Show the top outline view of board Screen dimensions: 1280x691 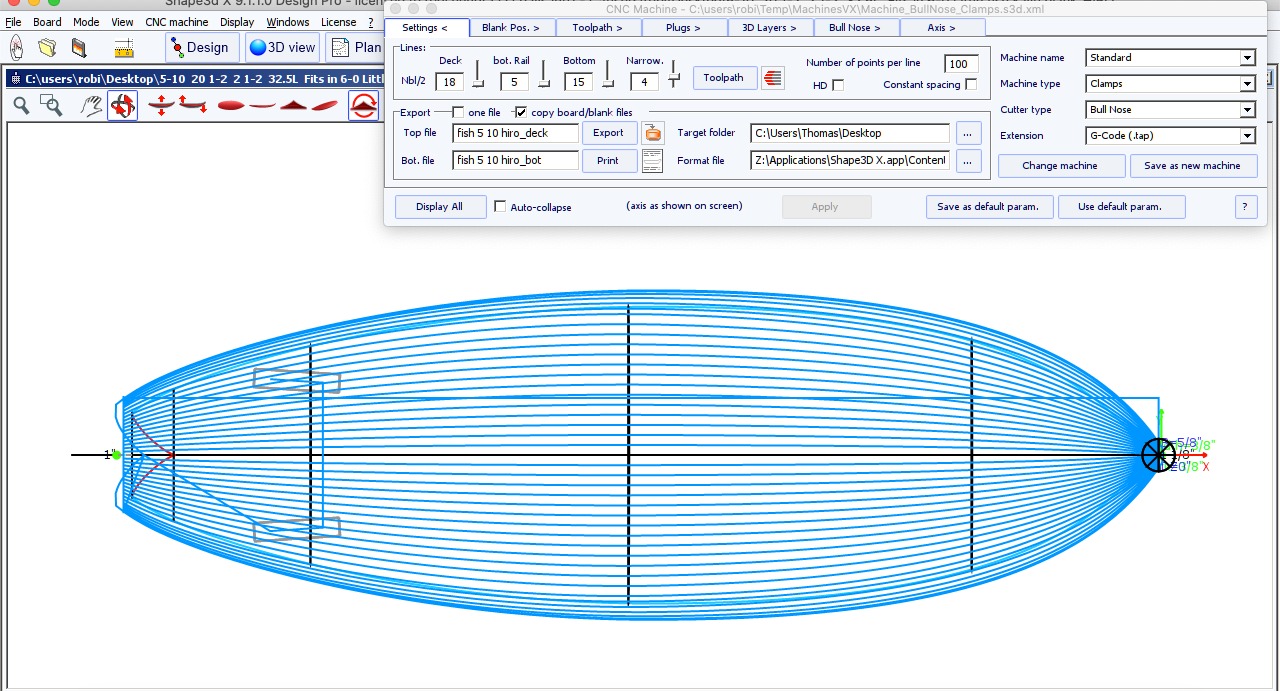(x=230, y=105)
